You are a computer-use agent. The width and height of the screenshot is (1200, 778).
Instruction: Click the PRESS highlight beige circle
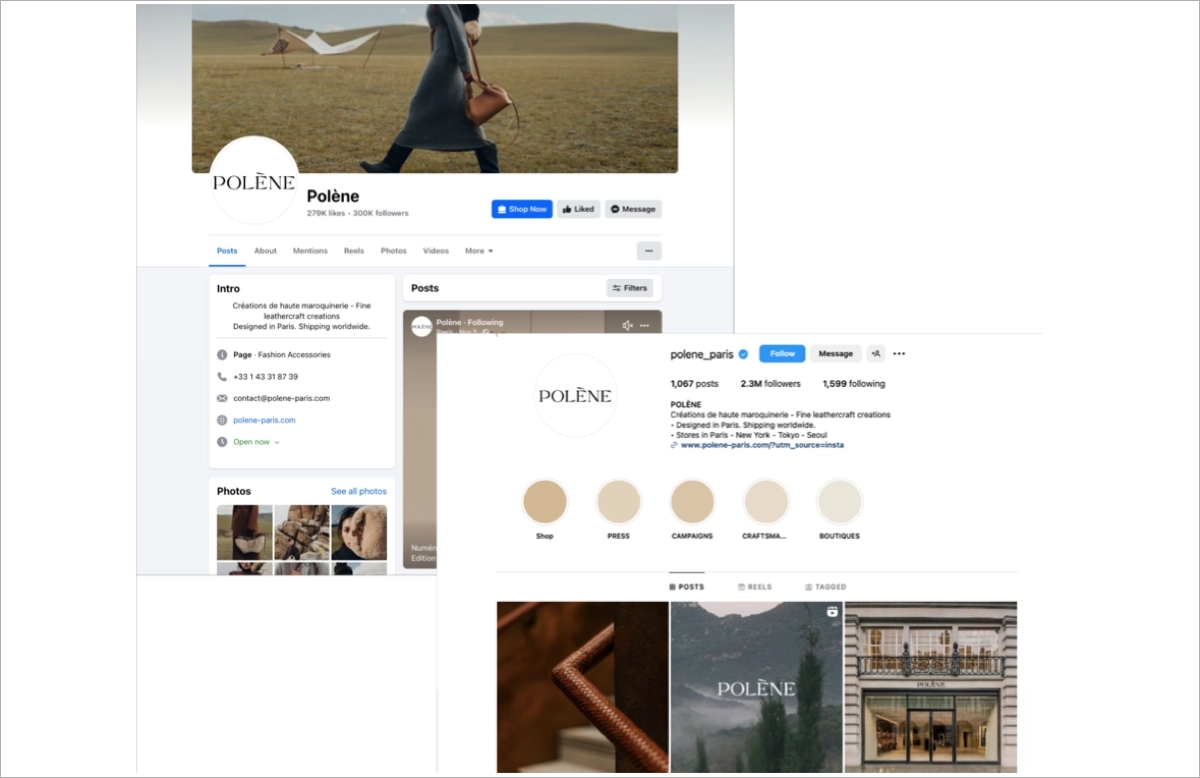click(618, 502)
